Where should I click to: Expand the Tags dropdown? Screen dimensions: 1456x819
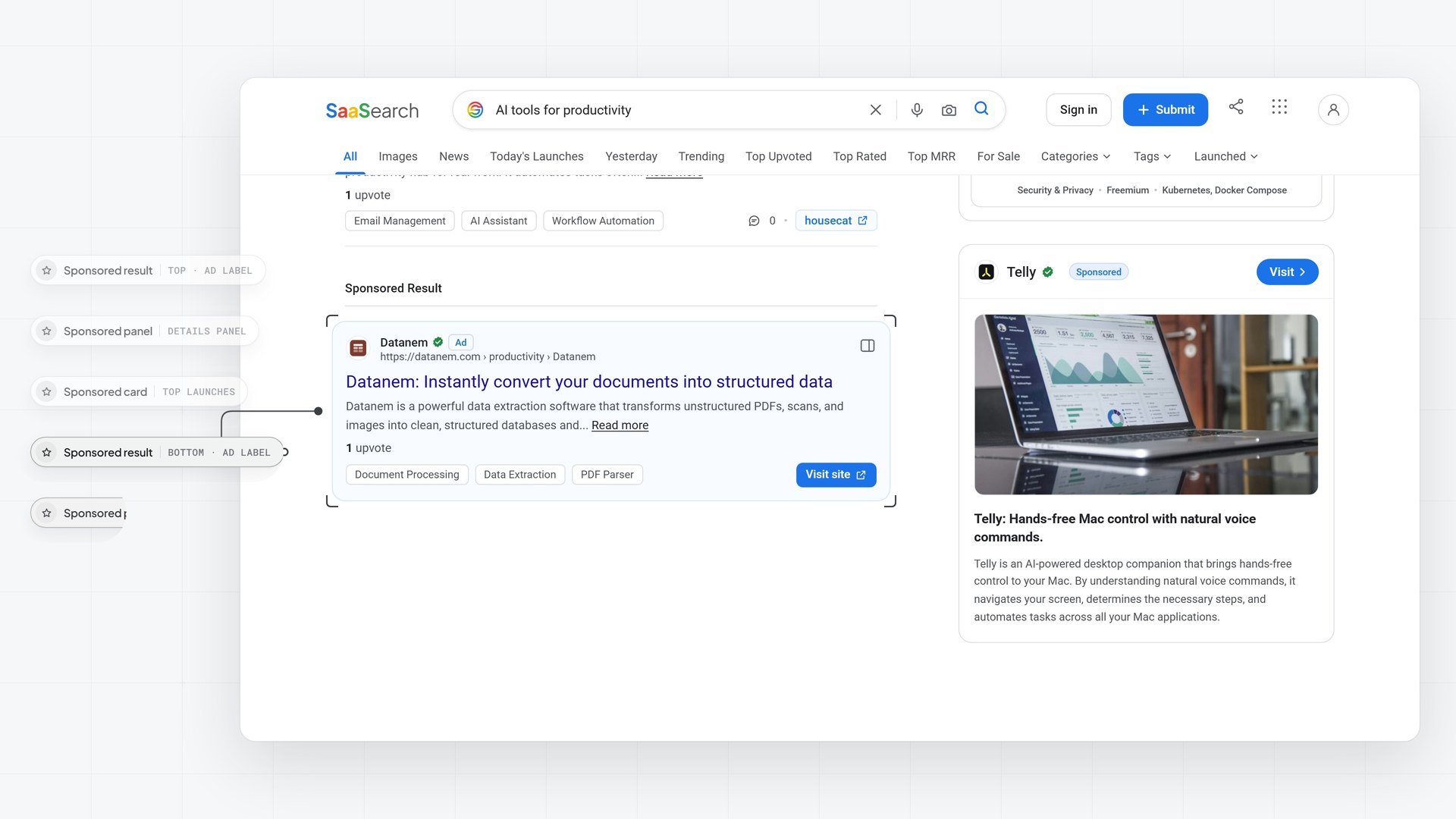[x=1153, y=156]
